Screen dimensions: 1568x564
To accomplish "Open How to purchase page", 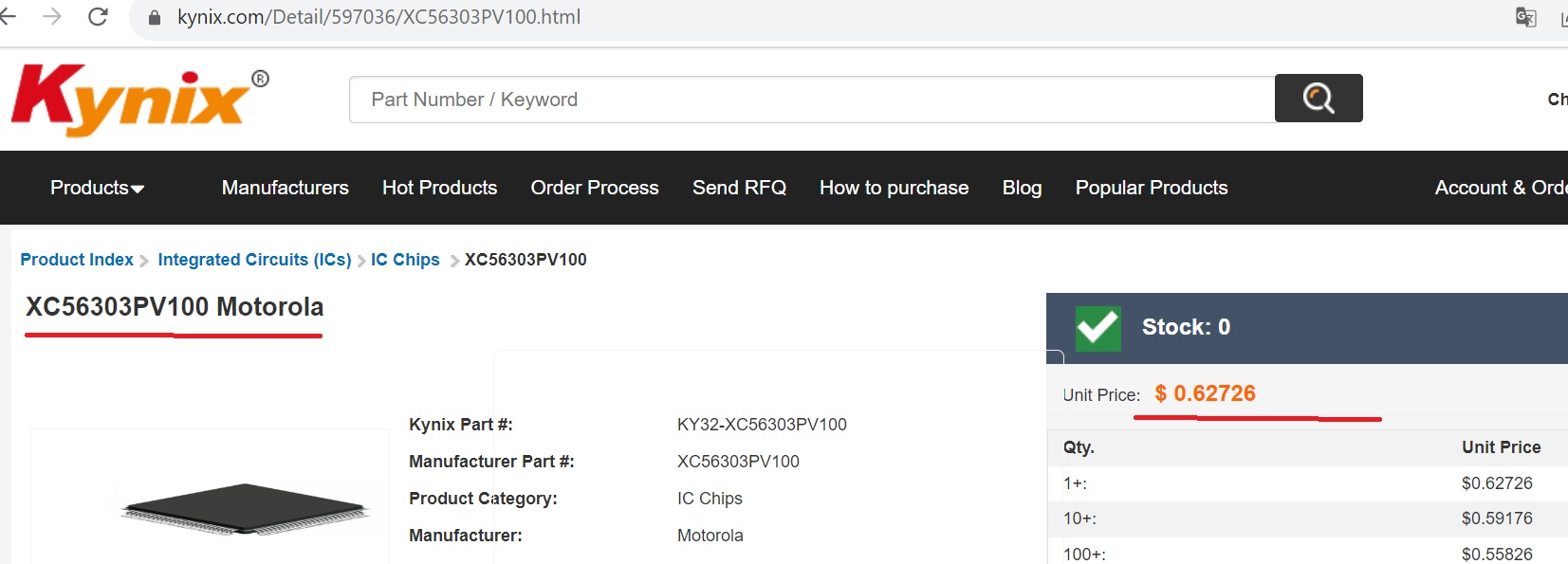I will [x=894, y=188].
